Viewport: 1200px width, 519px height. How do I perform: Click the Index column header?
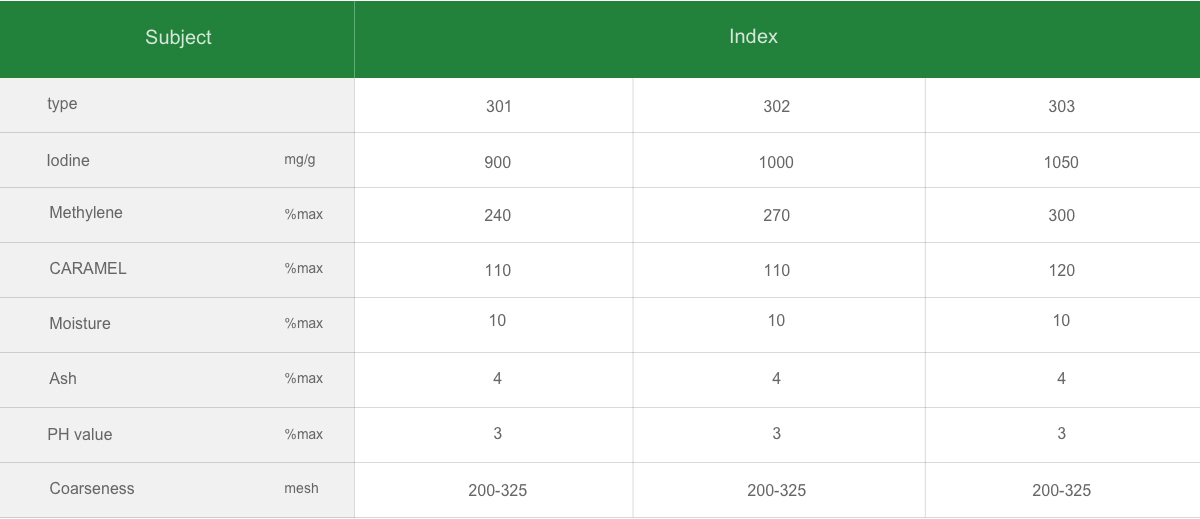(753, 37)
